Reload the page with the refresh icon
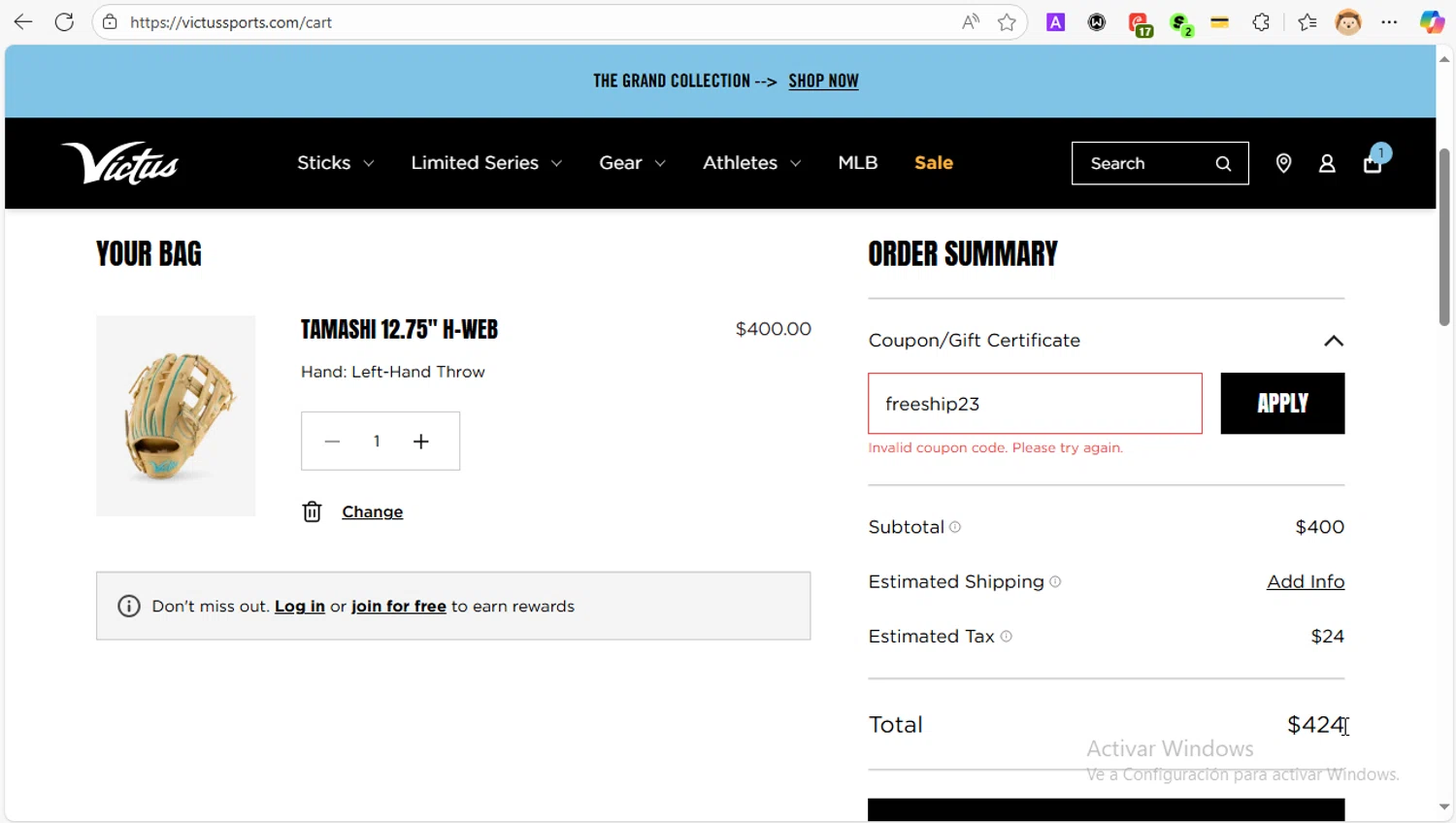Viewport: 1456px width, 823px height. 64,21
